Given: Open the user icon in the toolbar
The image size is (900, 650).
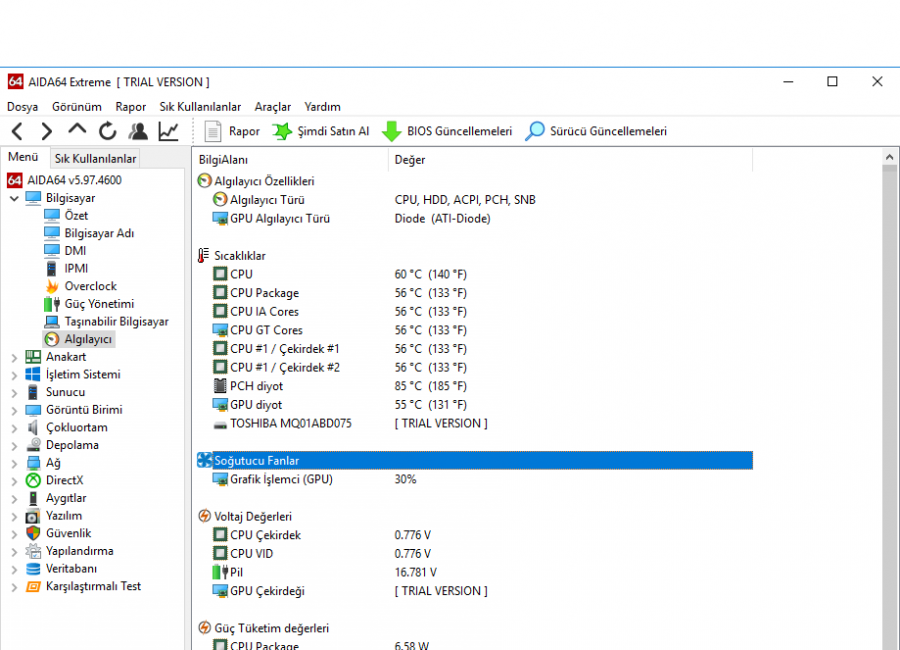Looking at the screenshot, I should 138,131.
